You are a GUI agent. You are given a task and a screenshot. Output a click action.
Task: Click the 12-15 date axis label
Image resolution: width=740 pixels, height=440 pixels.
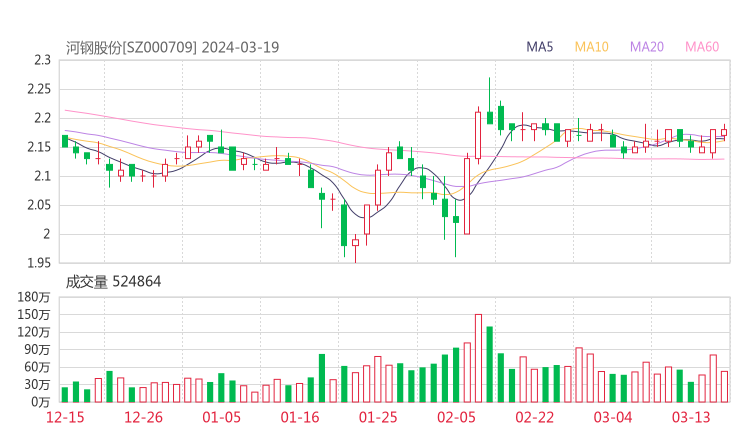[65, 417]
